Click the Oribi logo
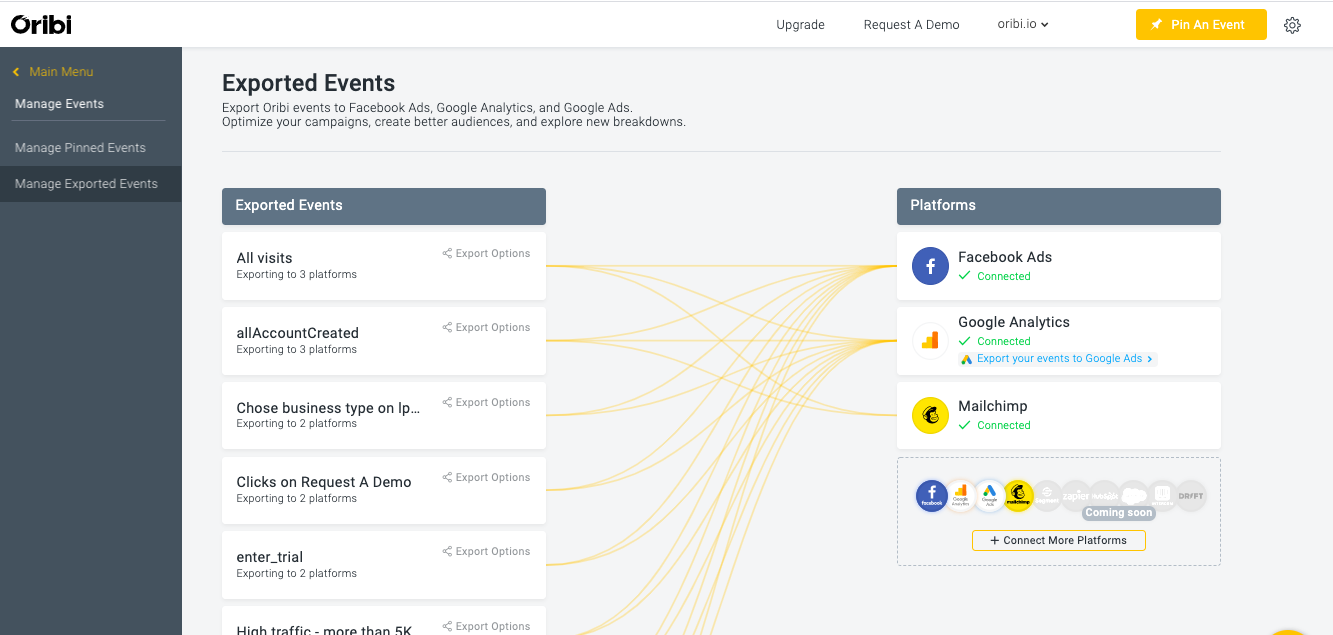 (x=41, y=24)
